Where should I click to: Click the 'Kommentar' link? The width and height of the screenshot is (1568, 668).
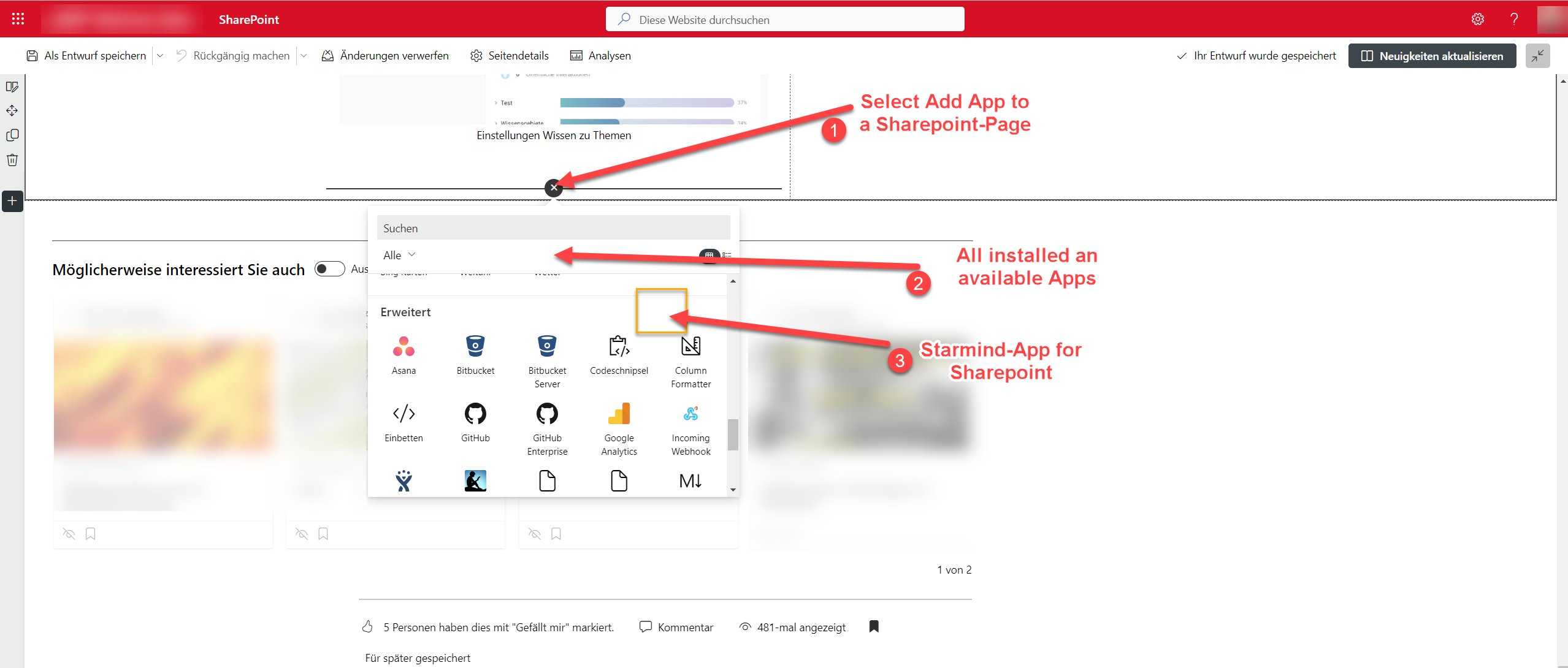(x=676, y=627)
